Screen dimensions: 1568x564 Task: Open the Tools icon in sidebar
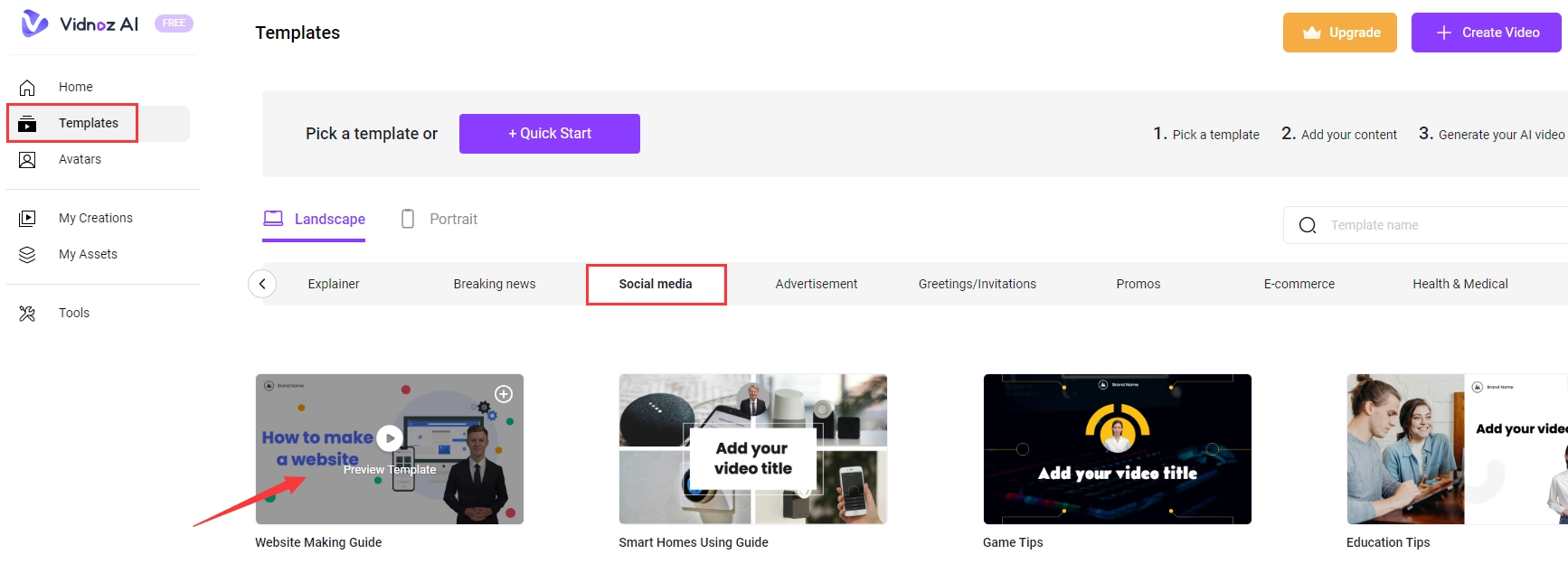pyautogui.click(x=27, y=314)
